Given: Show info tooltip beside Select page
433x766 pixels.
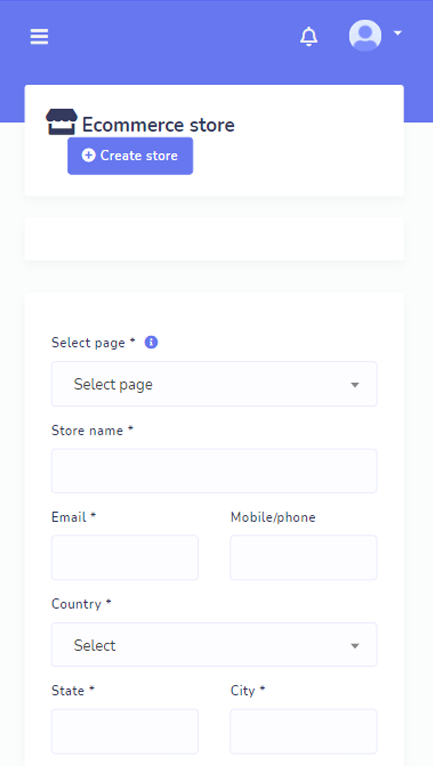Looking at the screenshot, I should click(151, 342).
